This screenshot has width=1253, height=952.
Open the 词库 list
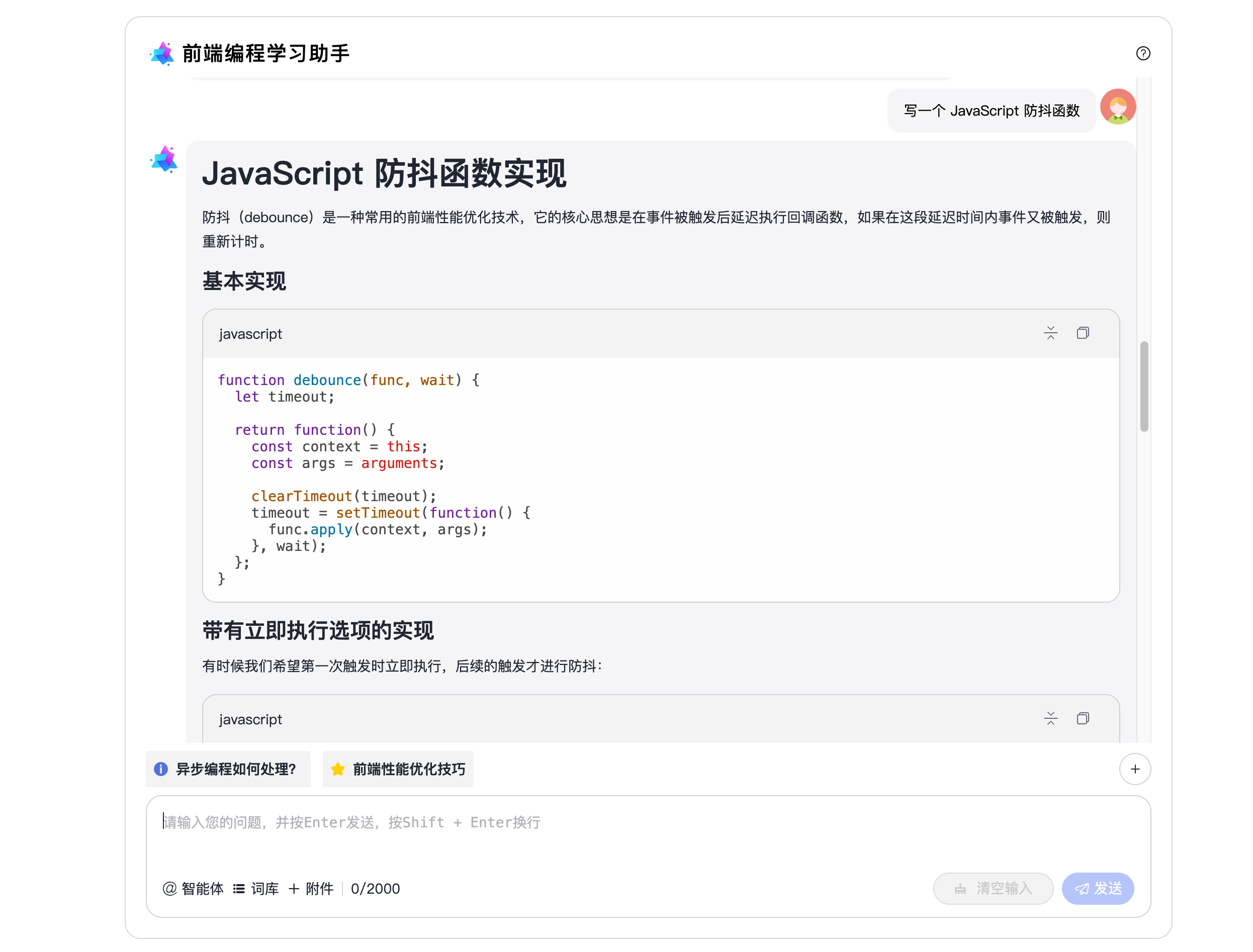(x=256, y=889)
